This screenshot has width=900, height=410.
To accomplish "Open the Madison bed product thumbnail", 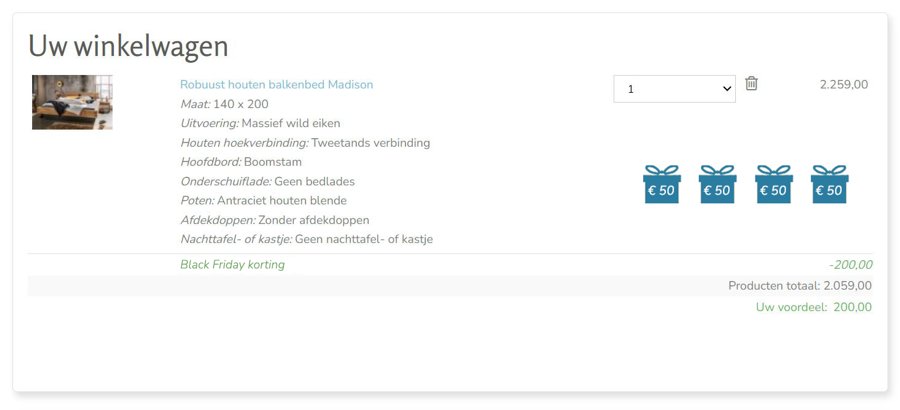I will coord(72,102).
